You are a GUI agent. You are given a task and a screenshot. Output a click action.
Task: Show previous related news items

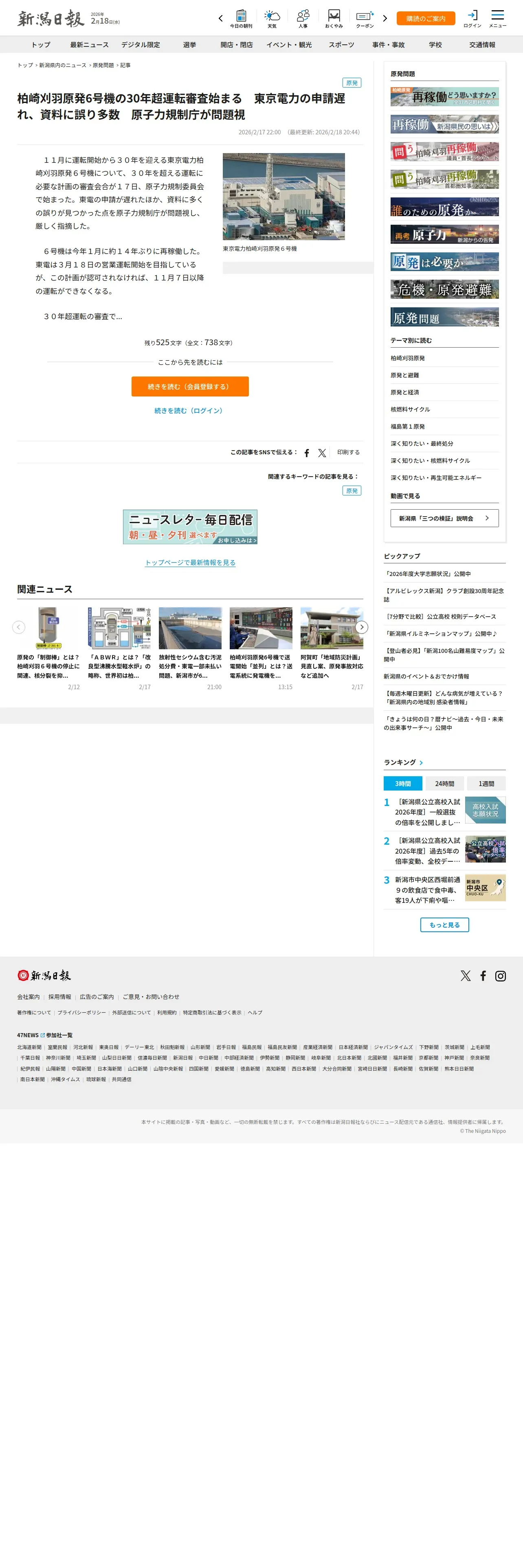(x=19, y=627)
